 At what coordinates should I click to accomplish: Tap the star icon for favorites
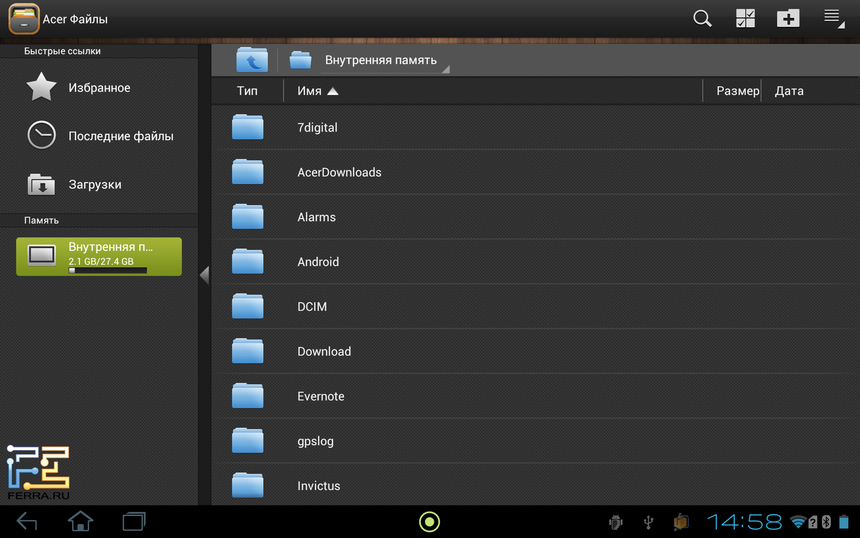[x=41, y=87]
